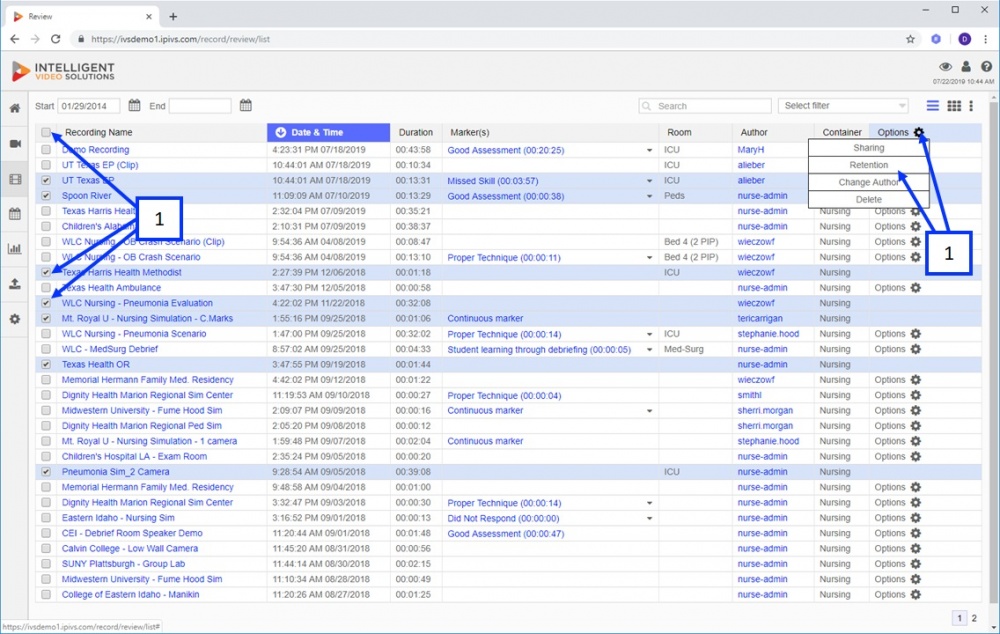Open the video camera sidebar icon
Image resolution: width=1000 pixels, height=634 pixels.
(x=15, y=144)
